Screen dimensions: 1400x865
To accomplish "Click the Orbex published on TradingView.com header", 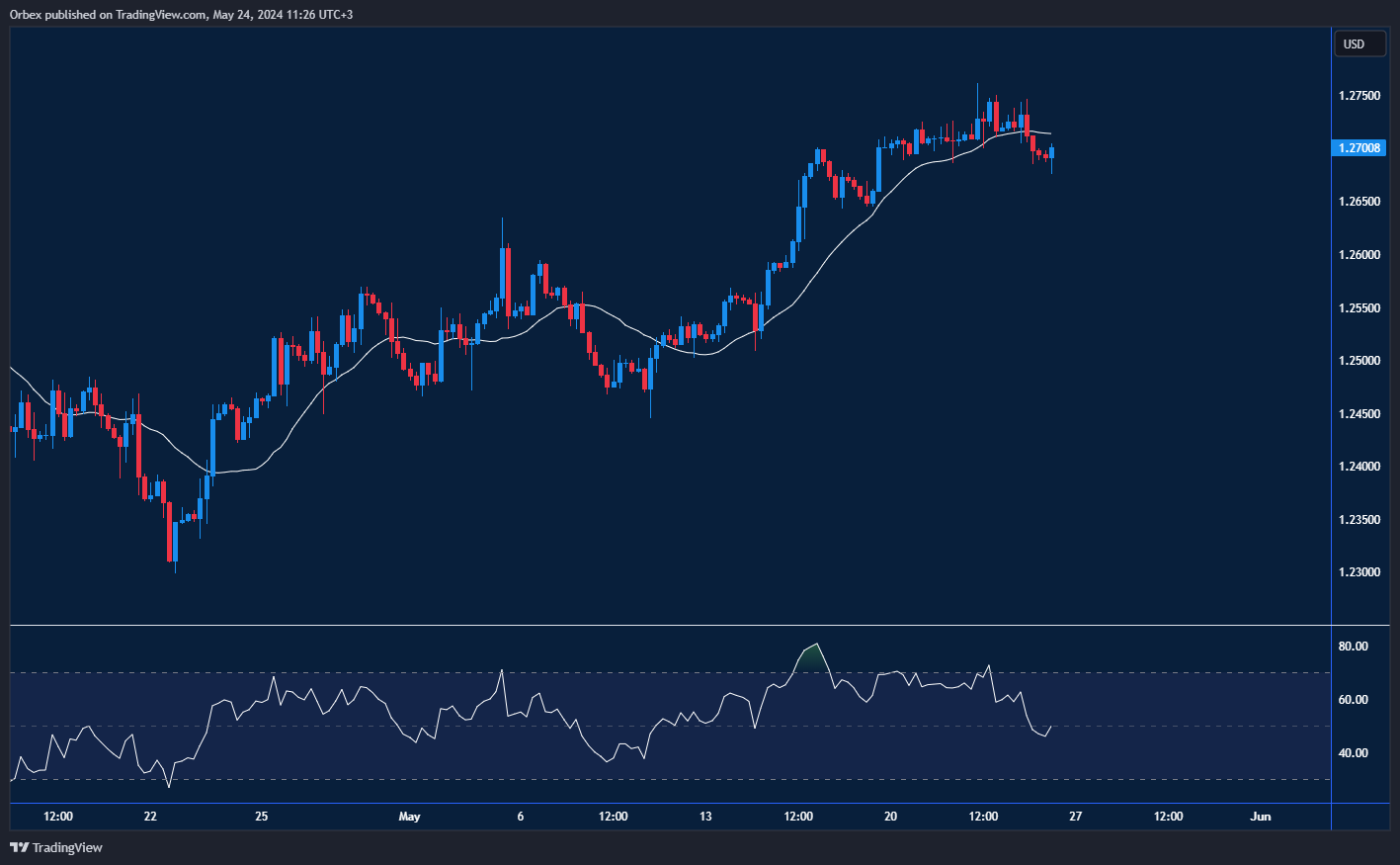I will coord(181,14).
